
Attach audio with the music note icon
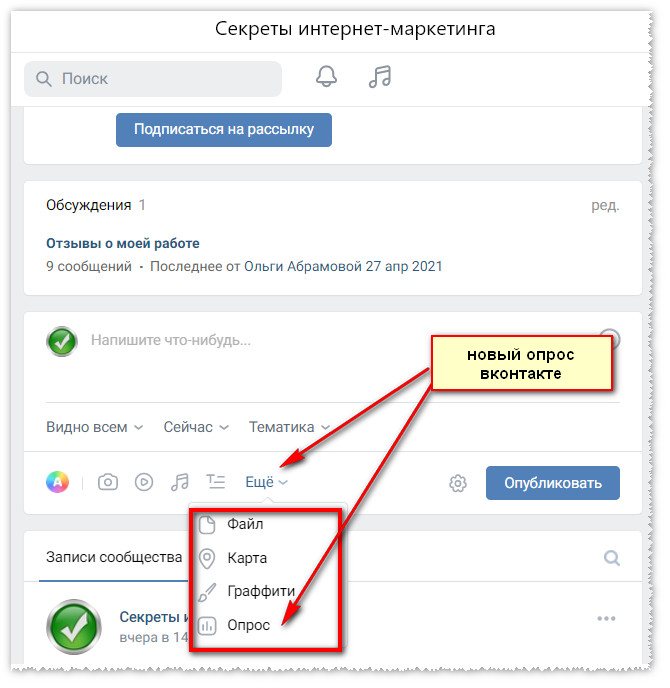180,483
